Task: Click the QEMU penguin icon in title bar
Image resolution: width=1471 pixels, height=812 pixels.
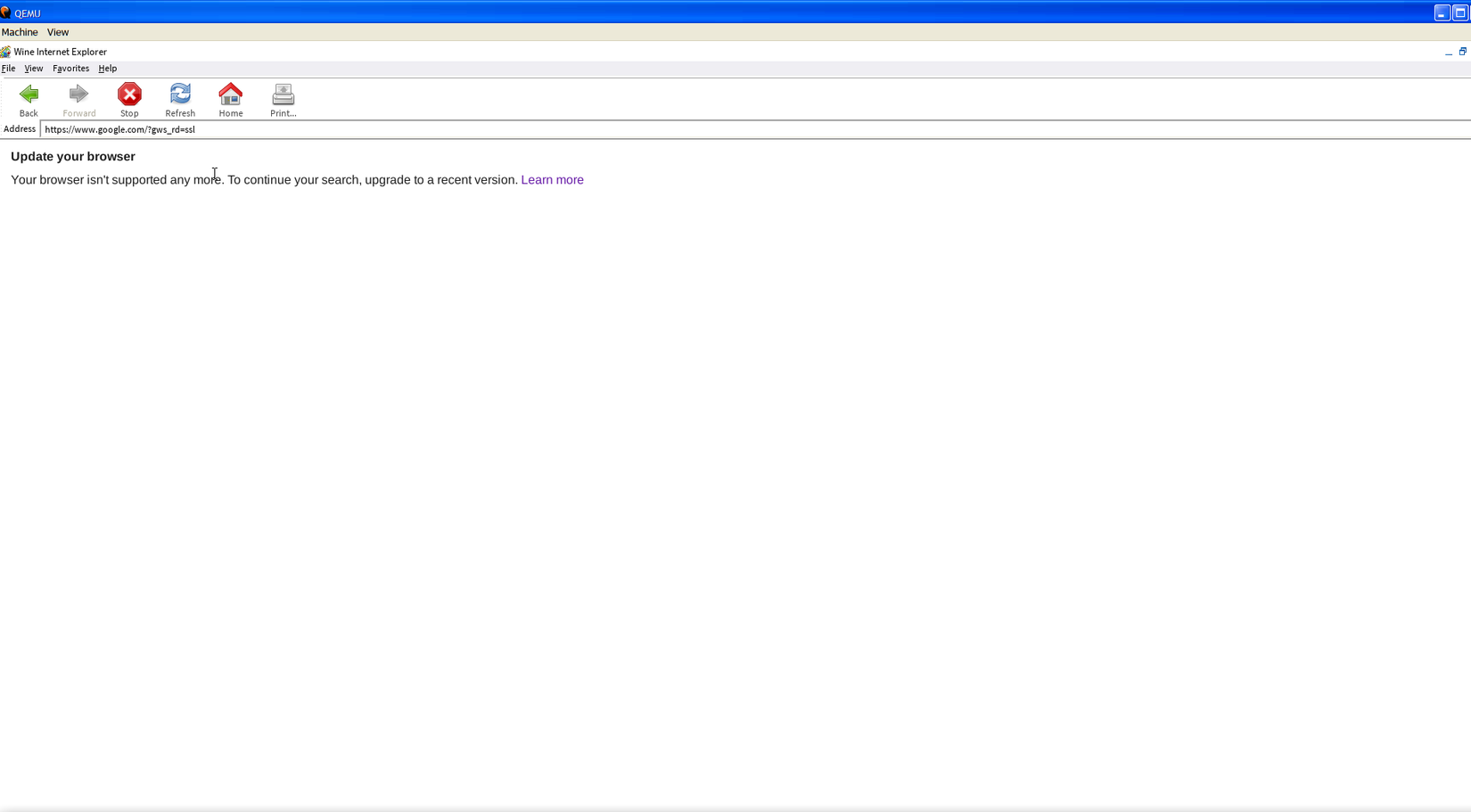Action: (x=6, y=12)
